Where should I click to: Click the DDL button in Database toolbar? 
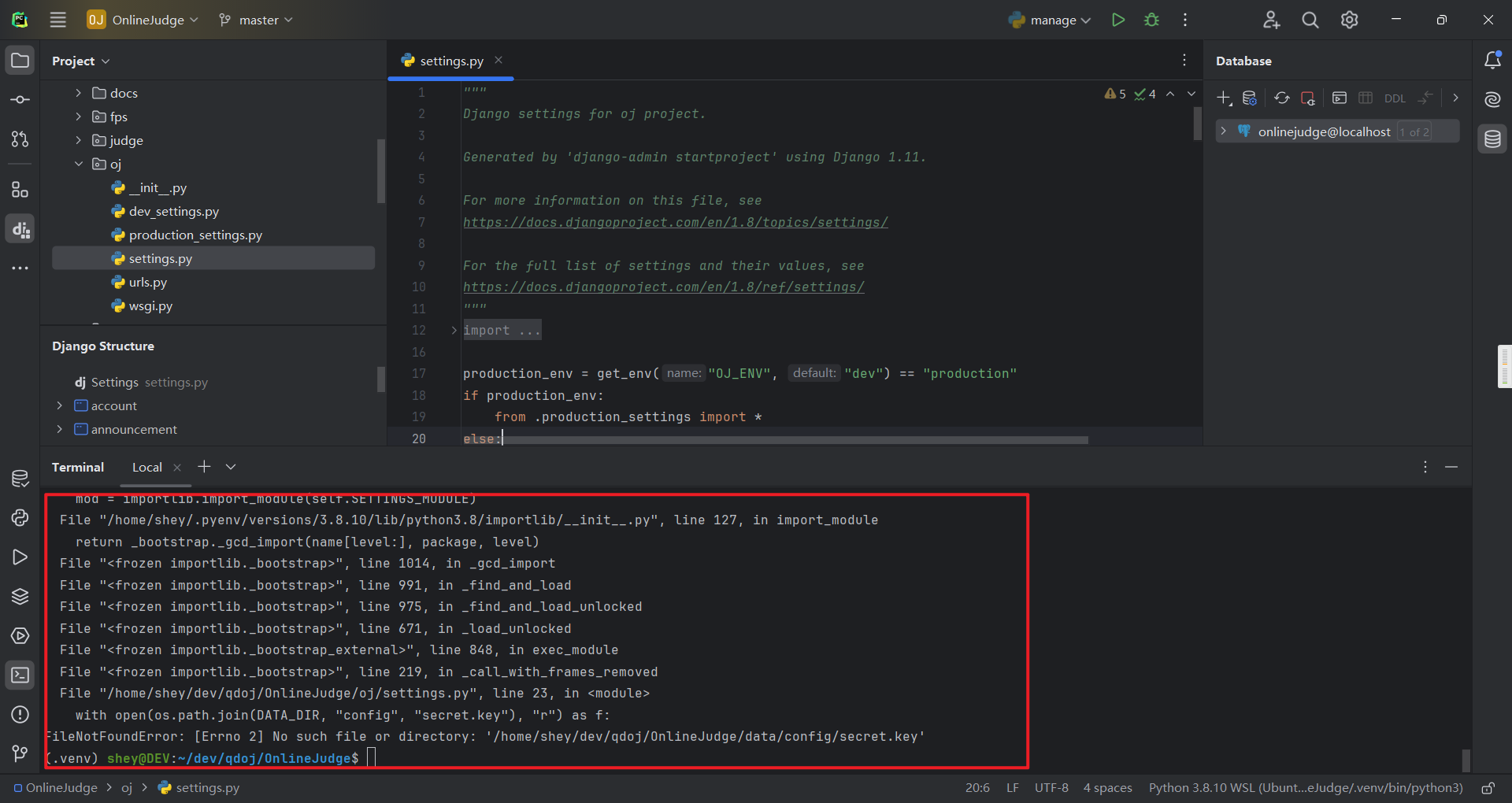(x=1395, y=98)
